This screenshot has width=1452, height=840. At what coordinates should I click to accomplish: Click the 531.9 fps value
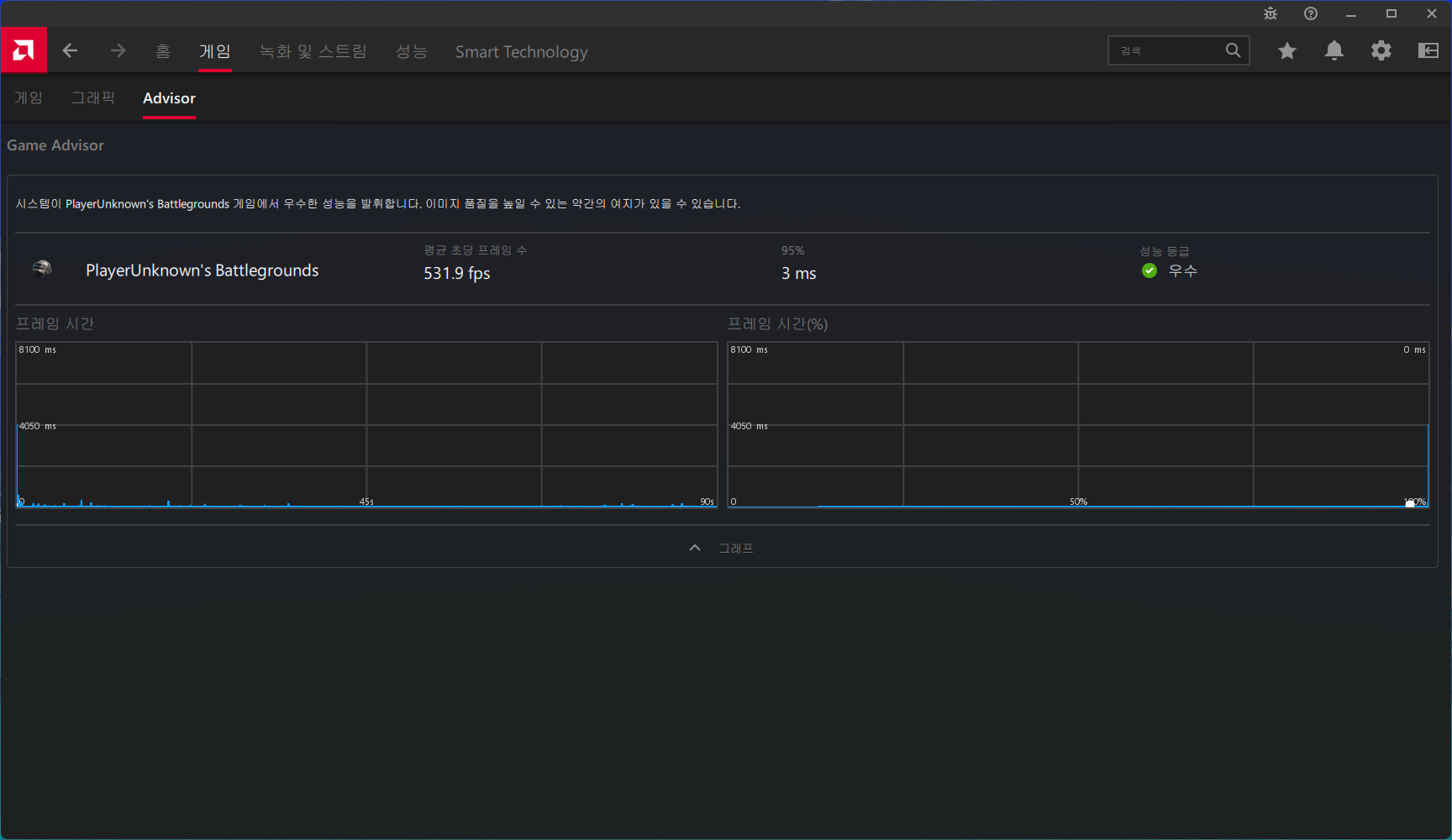pyautogui.click(x=457, y=273)
